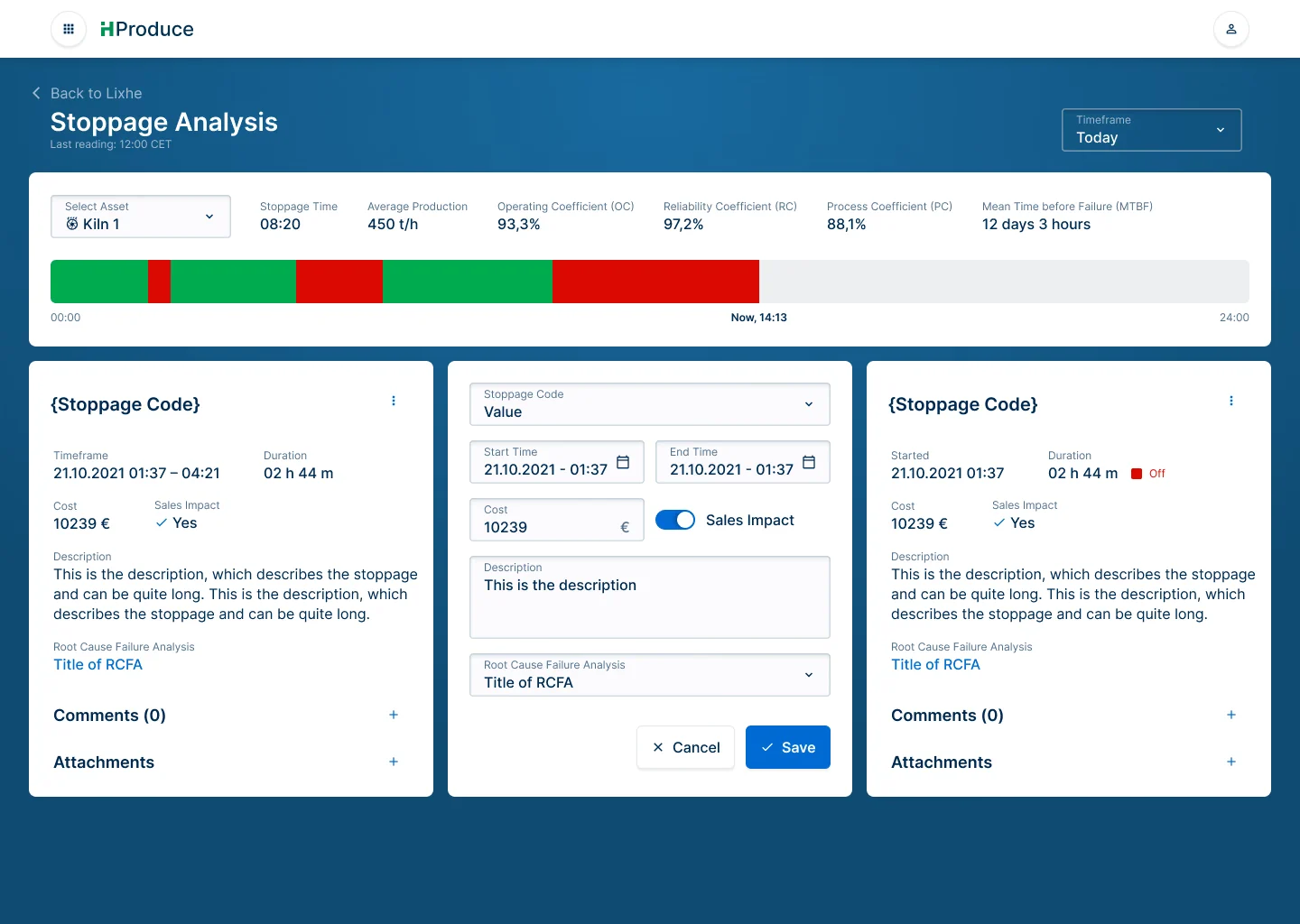
Task: Add a comment in the left card
Action: click(394, 715)
